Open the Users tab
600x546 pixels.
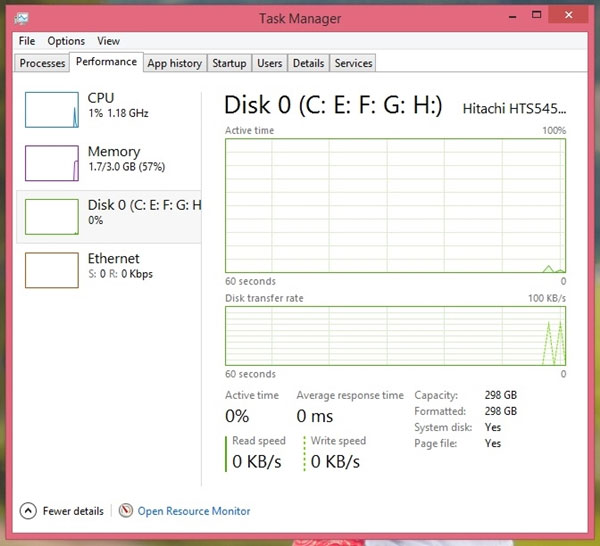(x=269, y=63)
